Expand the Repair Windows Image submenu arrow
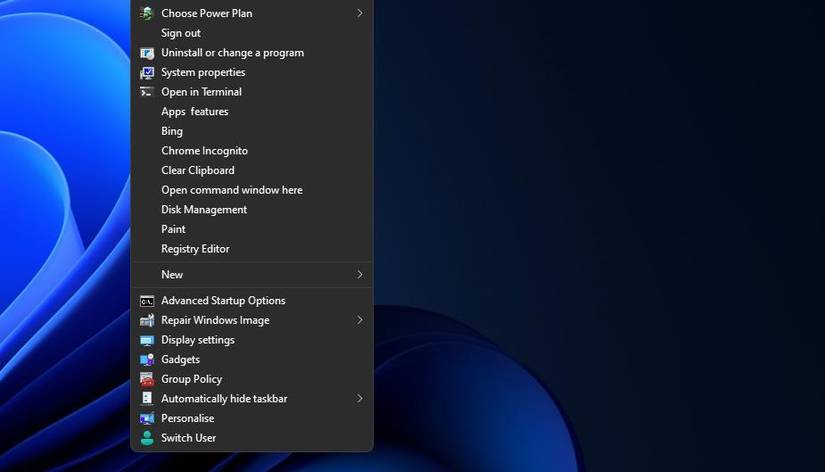Screen dimensions: 825x472 point(360,320)
